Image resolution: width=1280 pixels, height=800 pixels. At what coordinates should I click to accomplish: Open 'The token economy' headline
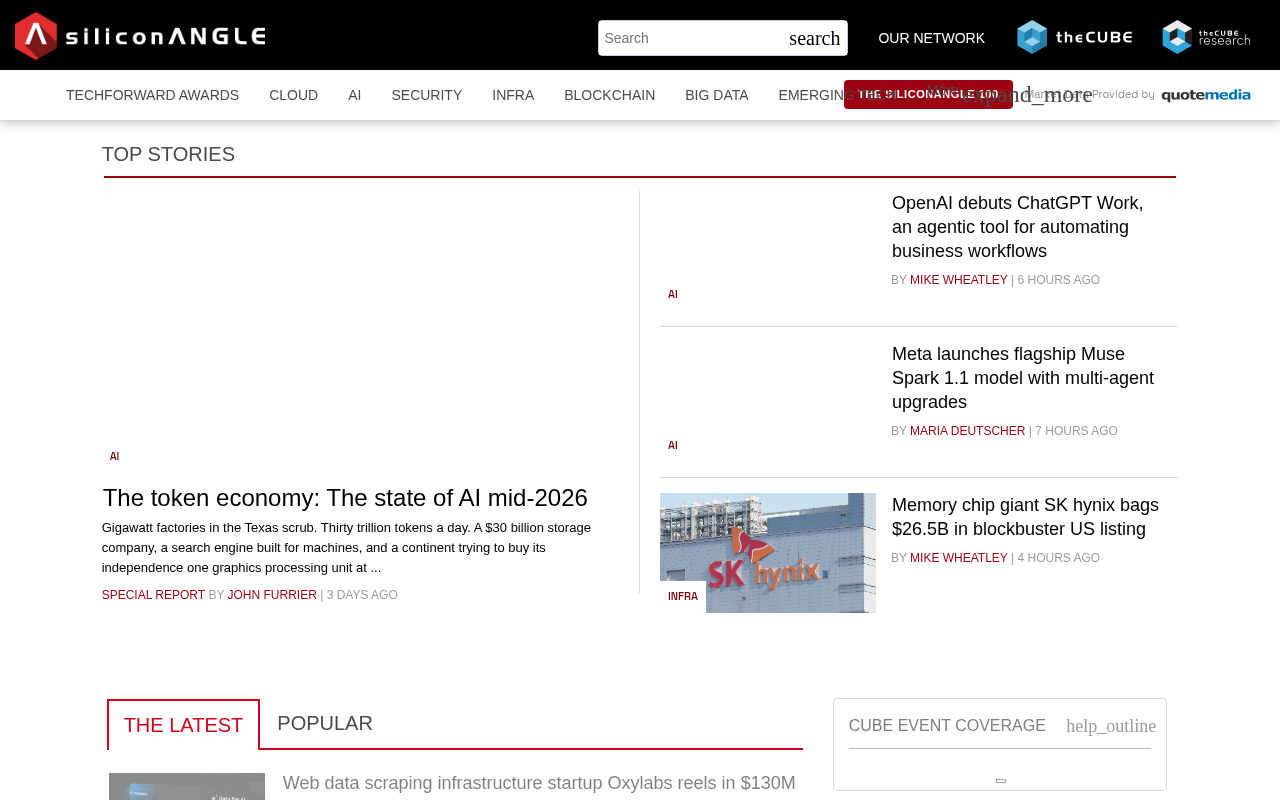(345, 497)
